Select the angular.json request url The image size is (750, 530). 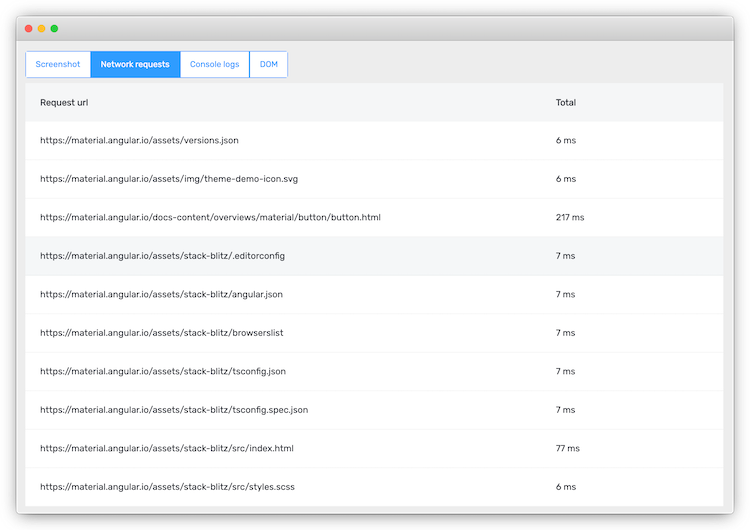161,294
